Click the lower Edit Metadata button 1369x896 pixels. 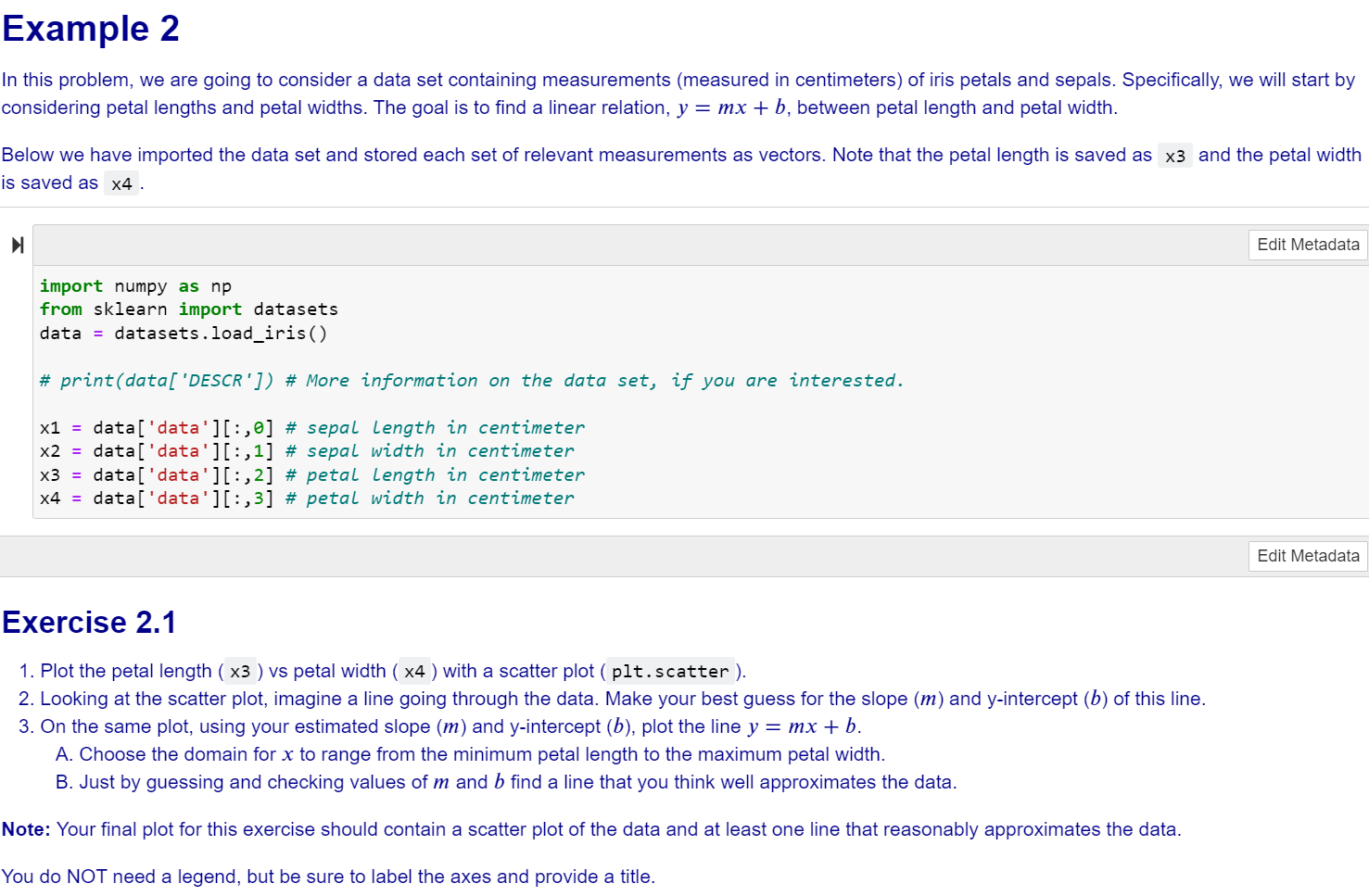tap(1307, 556)
